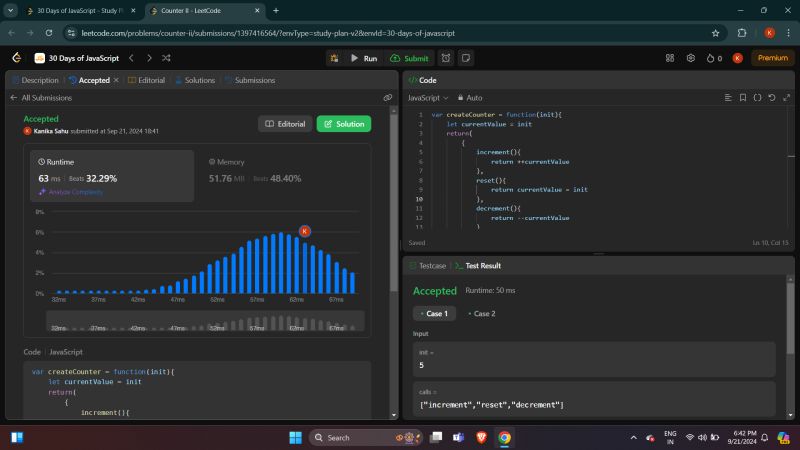The height and width of the screenshot is (450, 800).
Task: Click the debugger icon left of Run
Action: pos(334,58)
